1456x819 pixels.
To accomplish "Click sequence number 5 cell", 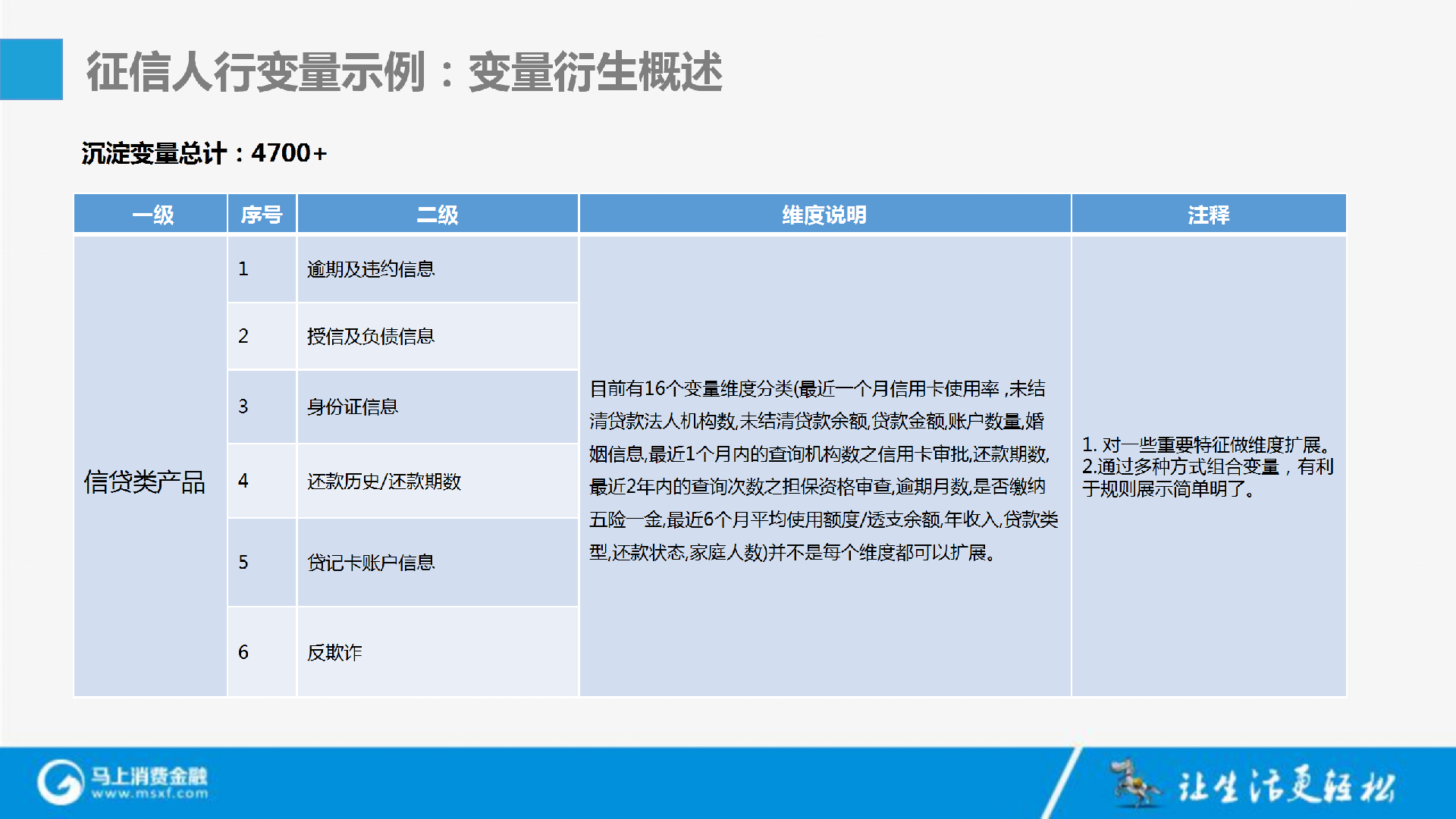I will [262, 562].
